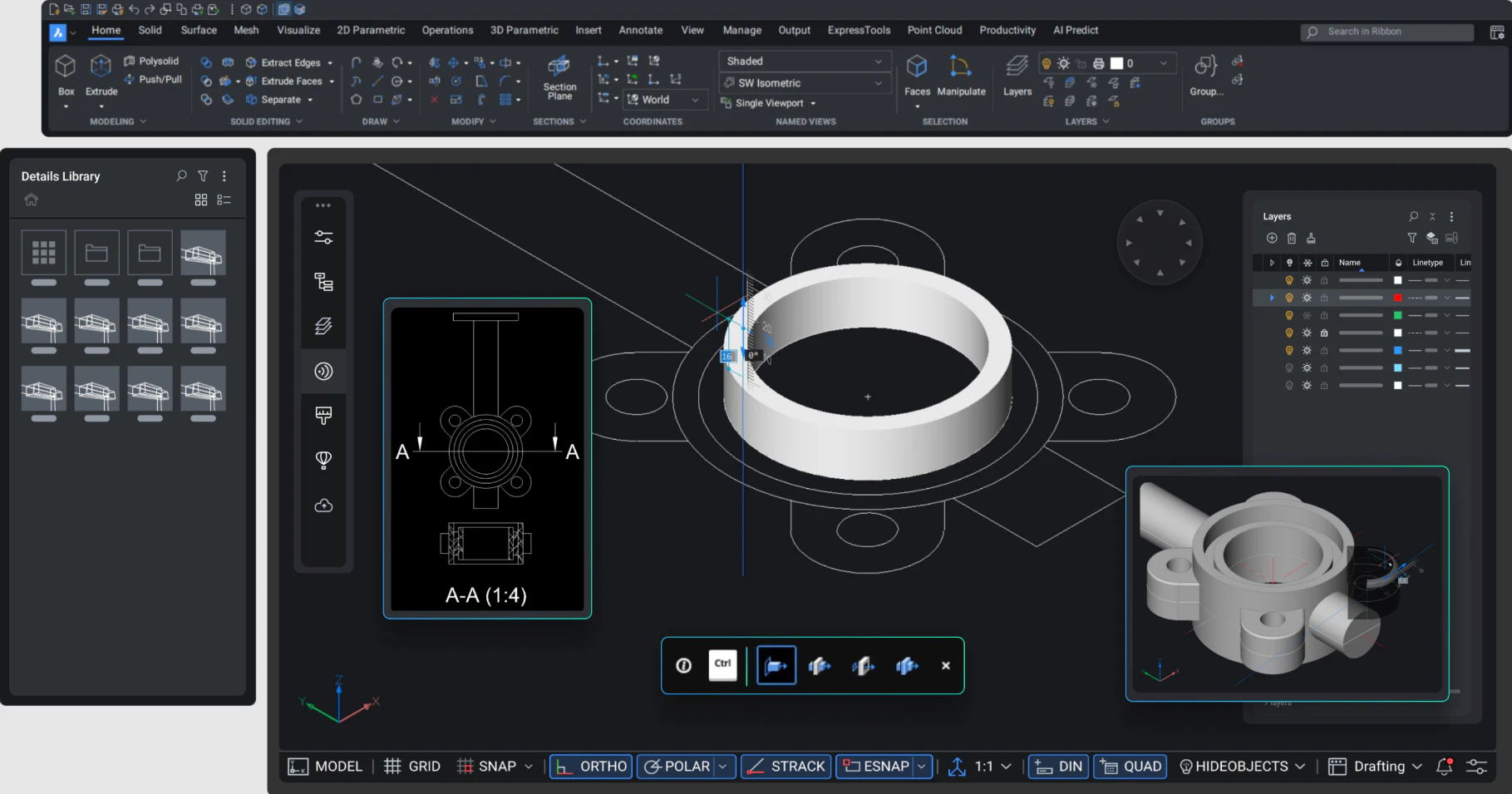
Task: Open the Shaded visual style dropdown
Action: click(x=804, y=62)
